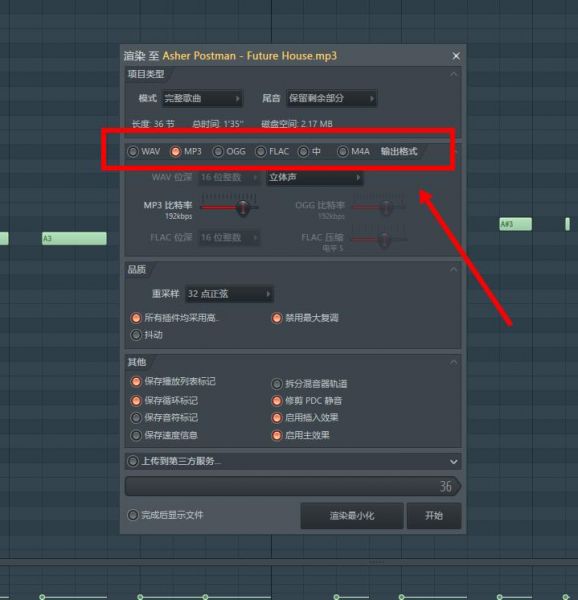Adjust the MP3 比特率 slider knob
578x600 pixels.
click(x=243, y=208)
